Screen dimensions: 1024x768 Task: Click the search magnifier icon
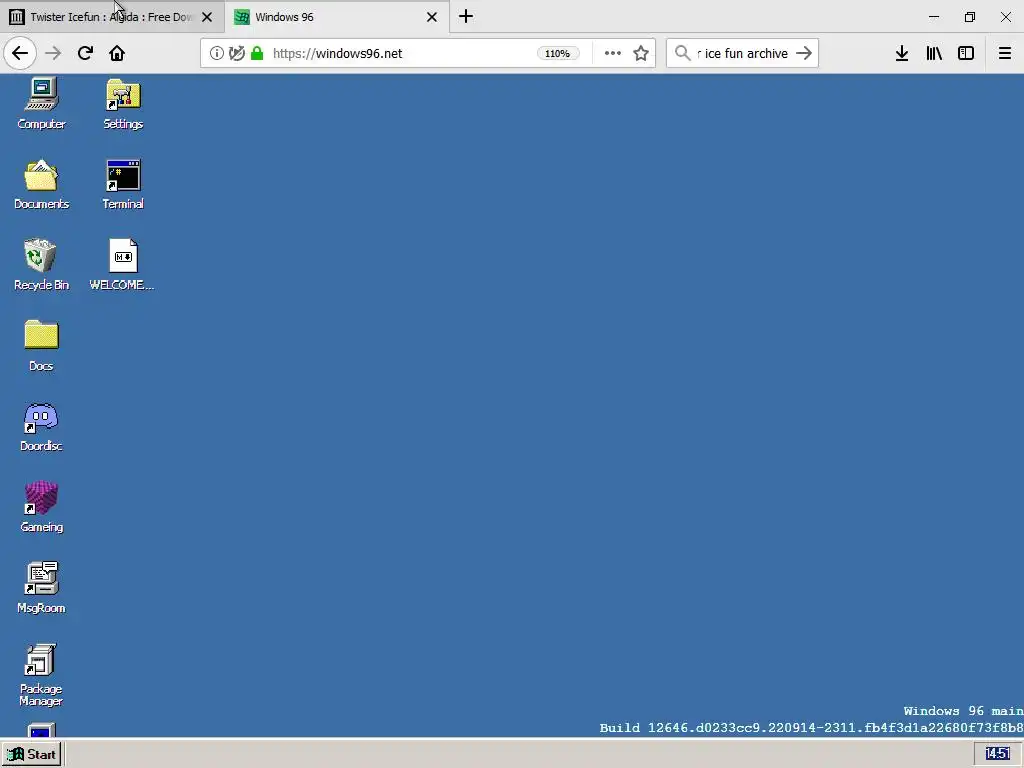(682, 53)
